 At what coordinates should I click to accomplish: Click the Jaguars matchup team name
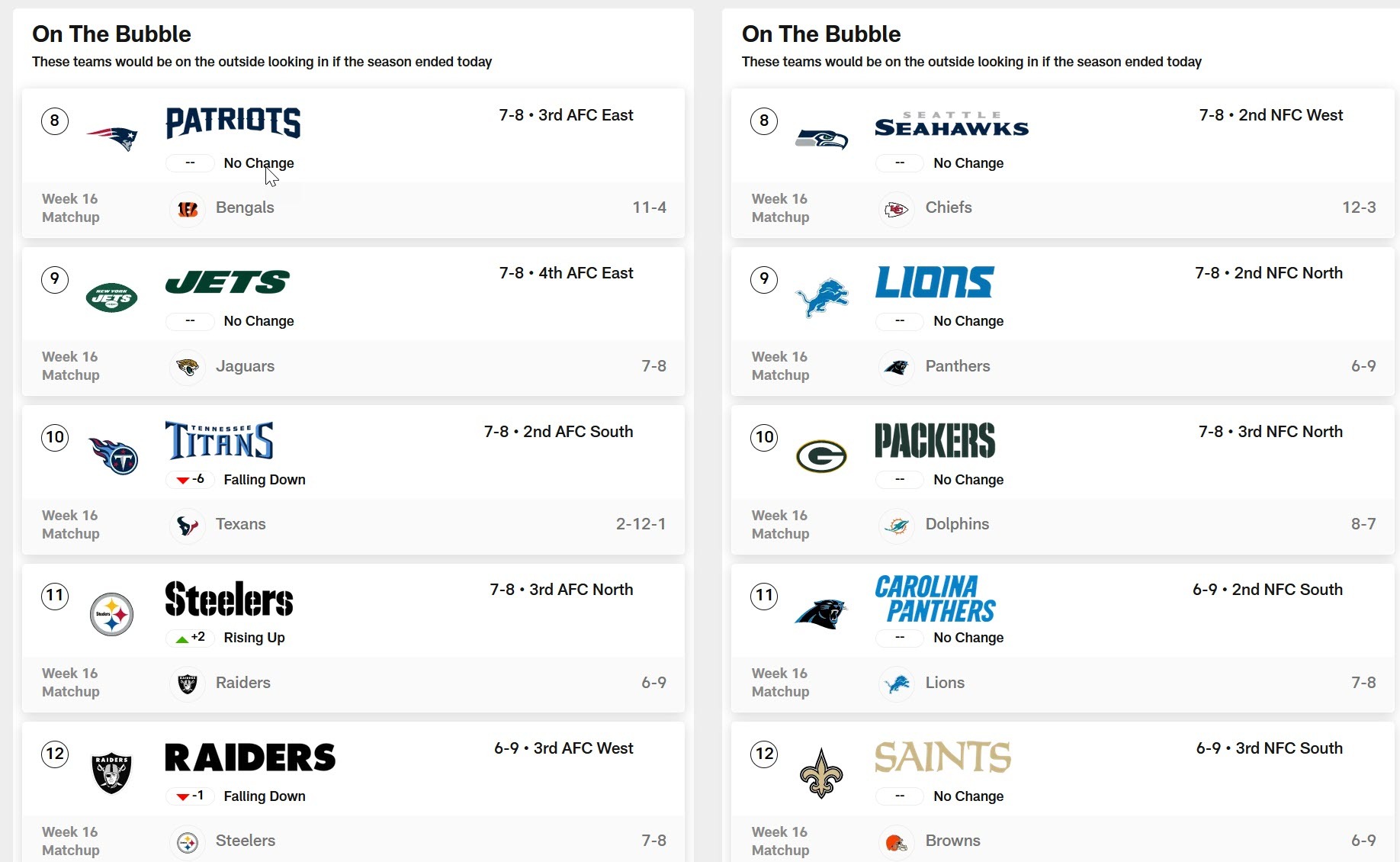(245, 366)
